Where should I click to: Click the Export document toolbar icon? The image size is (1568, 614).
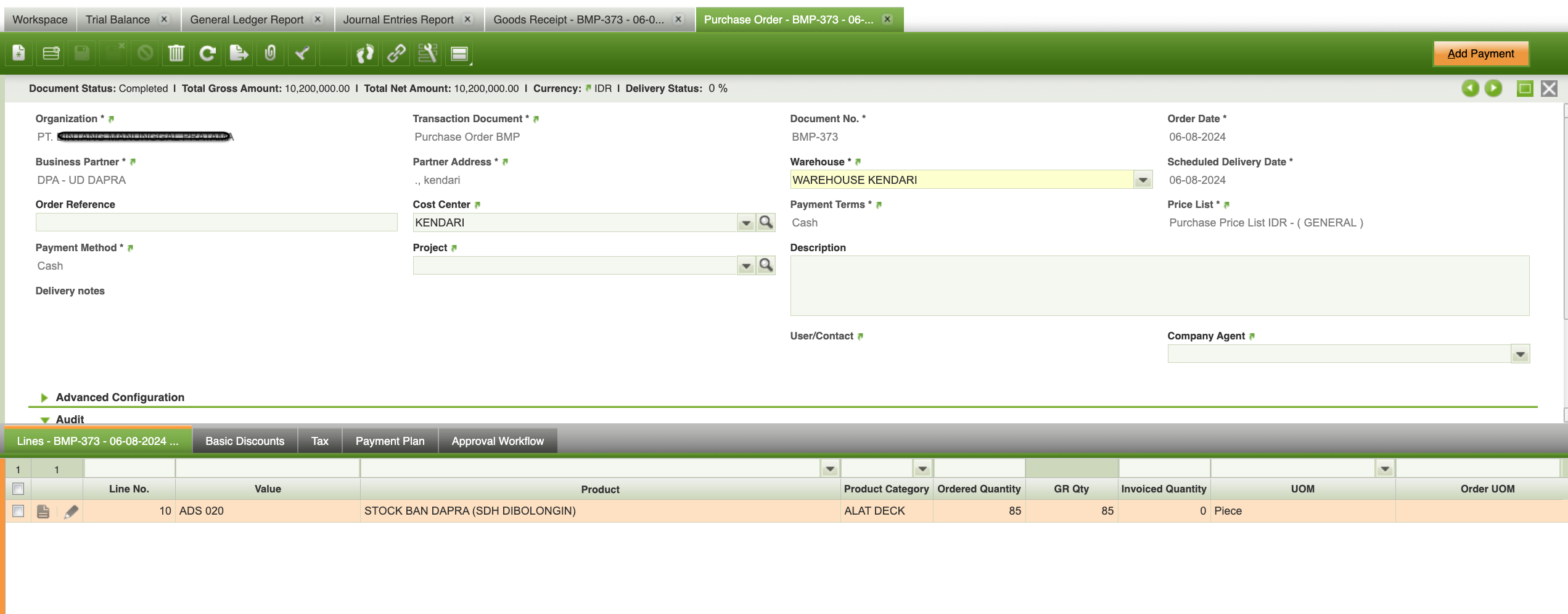tap(239, 54)
